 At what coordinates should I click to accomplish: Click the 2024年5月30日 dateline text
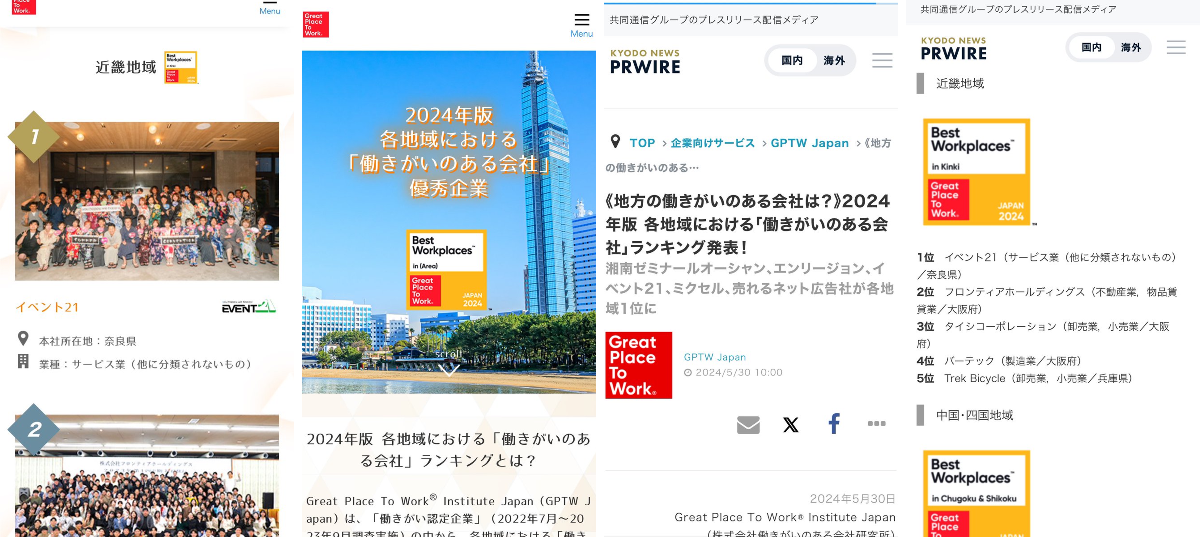coord(853,499)
